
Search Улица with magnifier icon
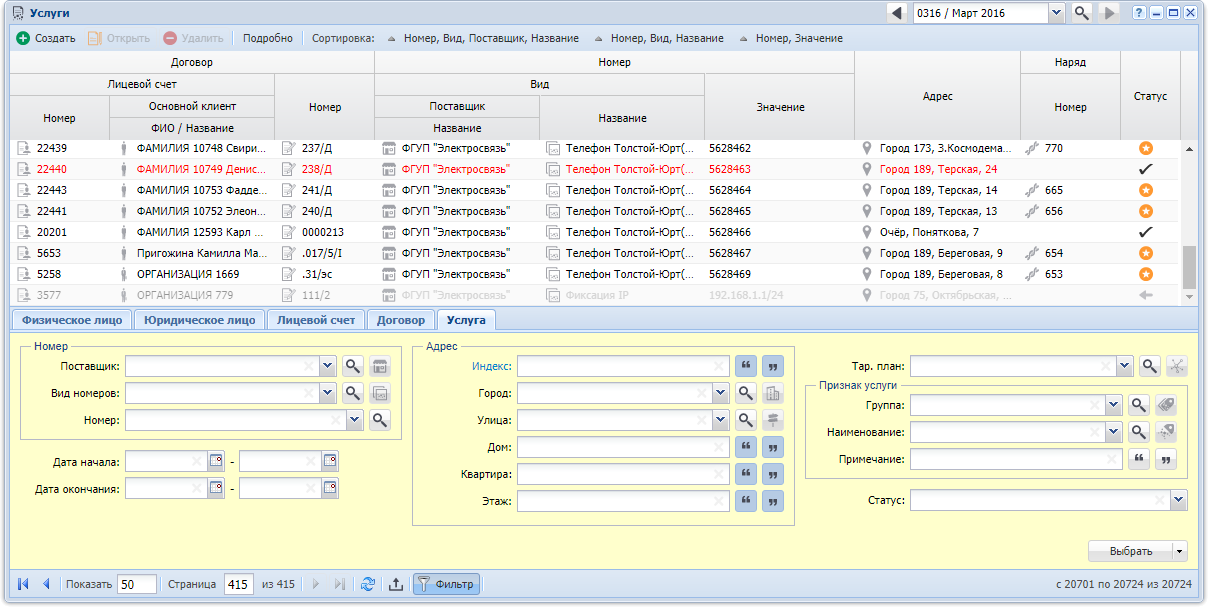[x=745, y=421]
